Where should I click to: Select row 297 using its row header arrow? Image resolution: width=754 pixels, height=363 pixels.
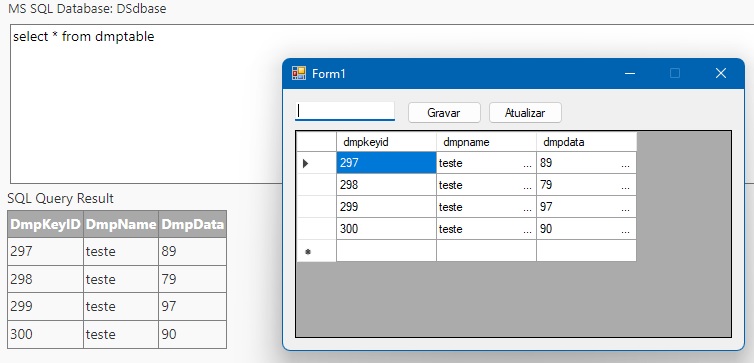[x=316, y=163]
